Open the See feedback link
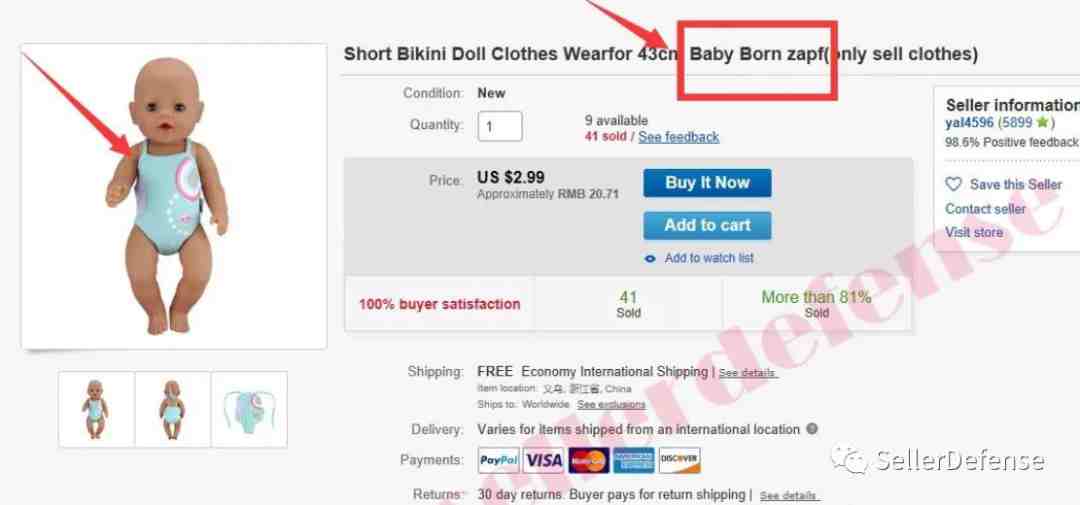This screenshot has height=505, width=1080. (678, 137)
